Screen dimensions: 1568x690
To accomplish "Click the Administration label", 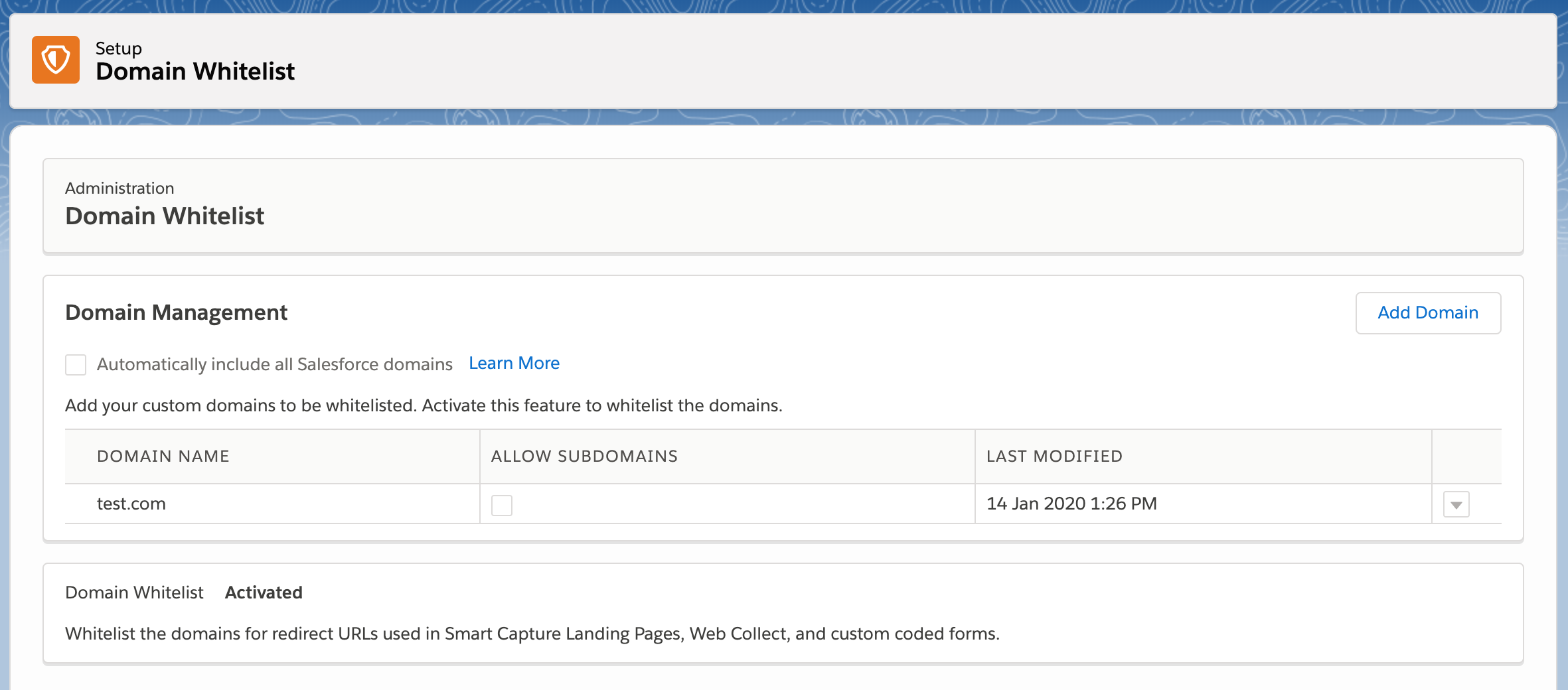I will [x=119, y=188].
